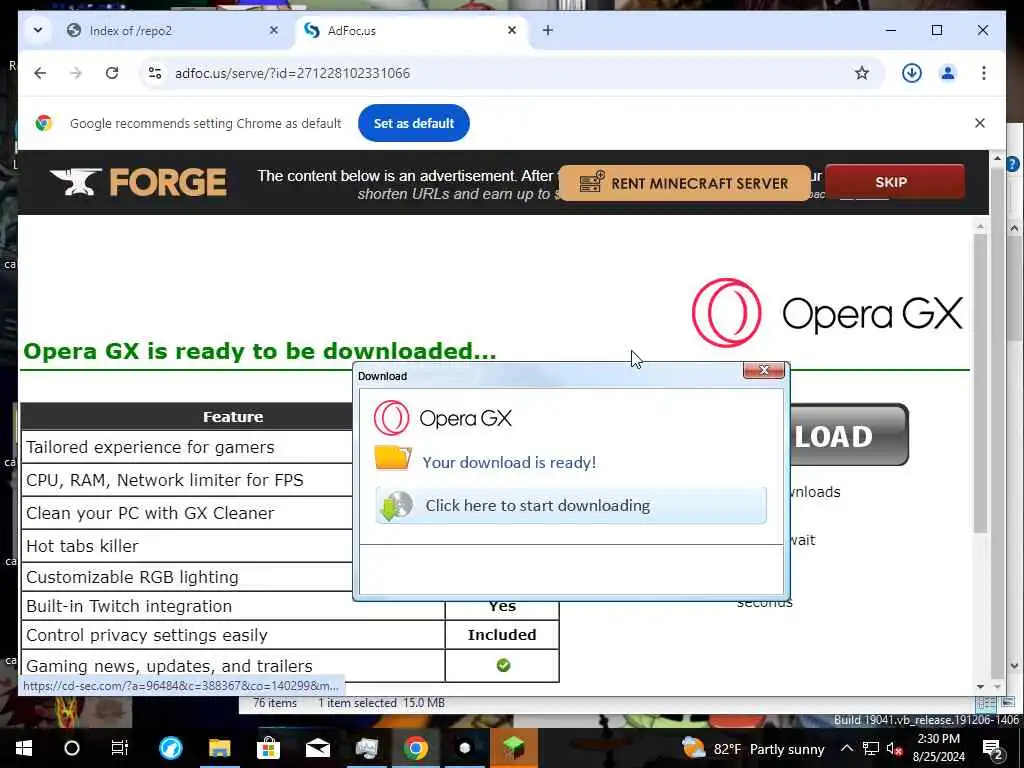The width and height of the screenshot is (1024, 768).
Task: Open the theater masks app on taskbar
Action: click(366, 748)
